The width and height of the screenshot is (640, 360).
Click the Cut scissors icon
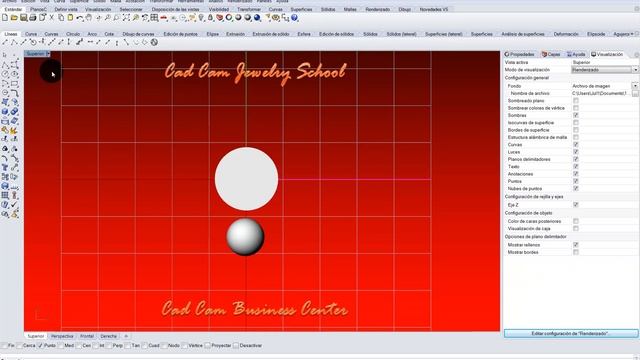[51, 18]
